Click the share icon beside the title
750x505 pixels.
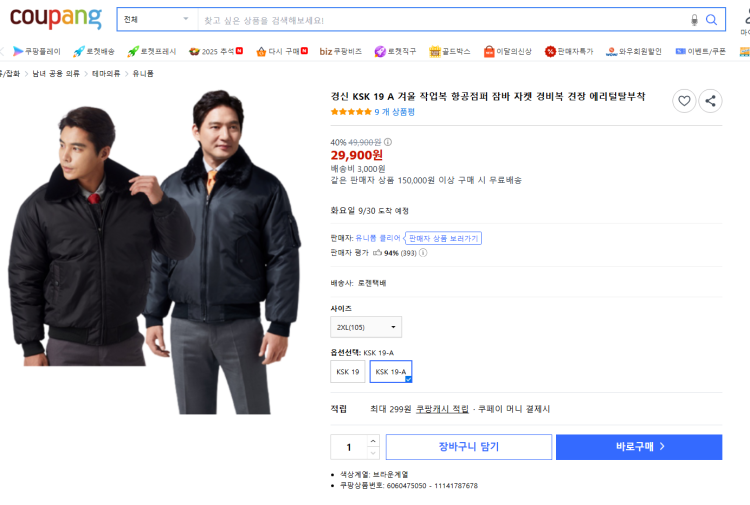710,101
